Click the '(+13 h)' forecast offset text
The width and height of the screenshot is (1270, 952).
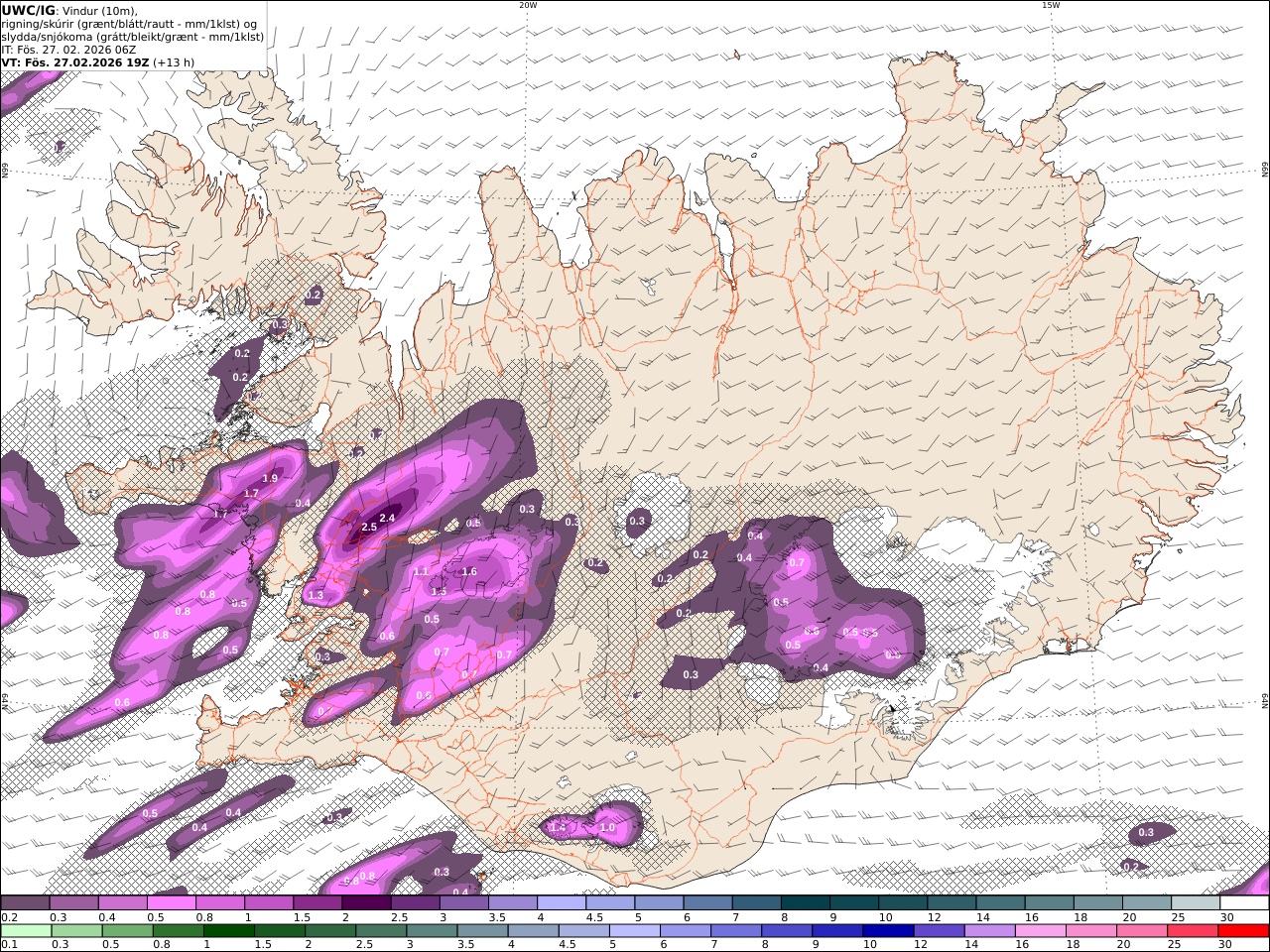click(x=174, y=61)
